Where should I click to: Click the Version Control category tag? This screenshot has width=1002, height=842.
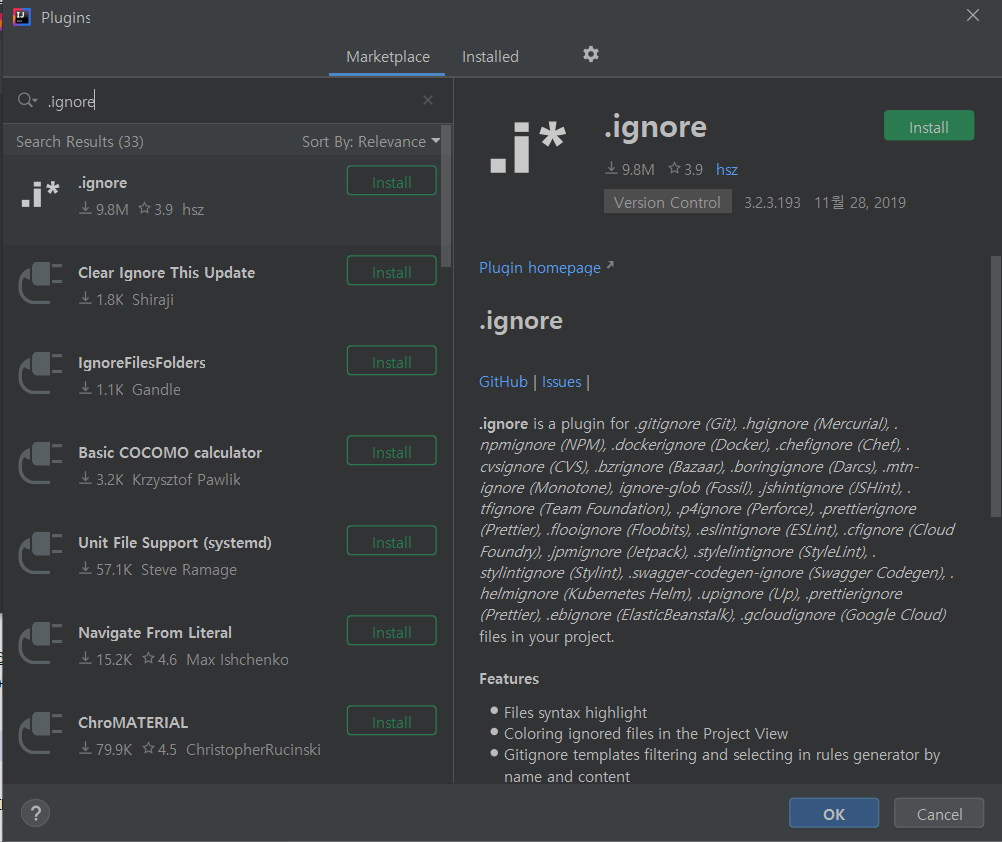[x=667, y=203]
